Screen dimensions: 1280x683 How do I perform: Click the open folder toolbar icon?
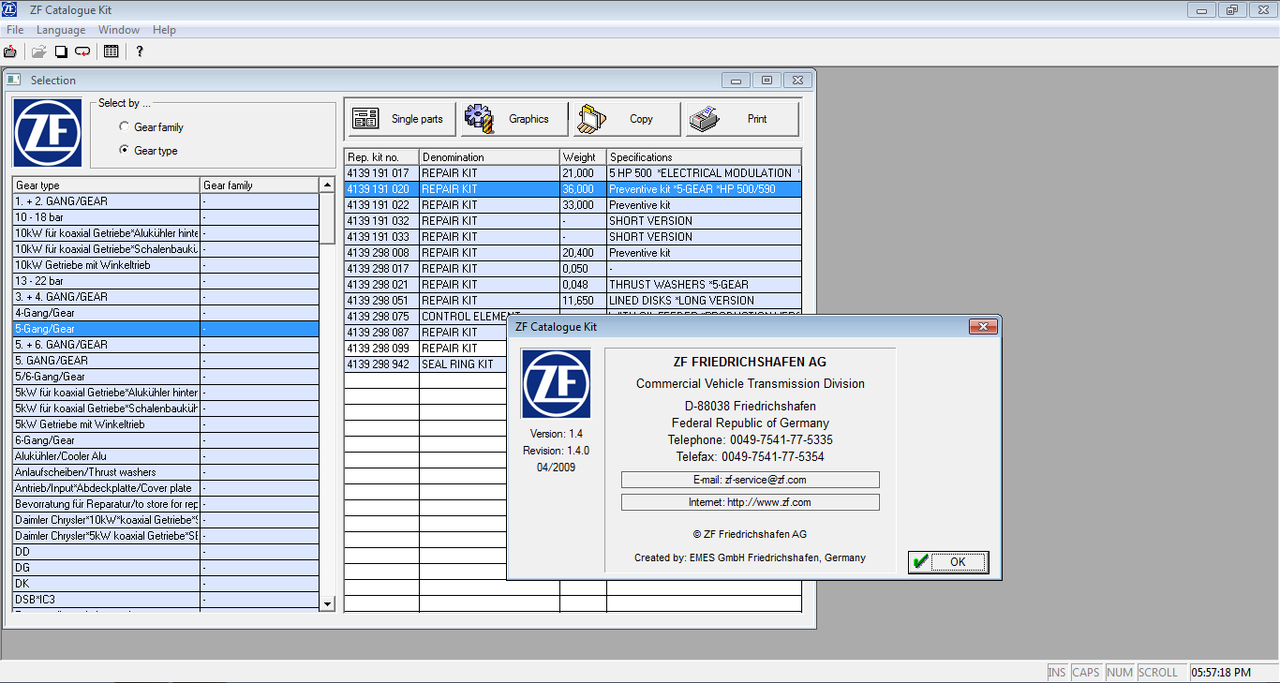point(39,51)
